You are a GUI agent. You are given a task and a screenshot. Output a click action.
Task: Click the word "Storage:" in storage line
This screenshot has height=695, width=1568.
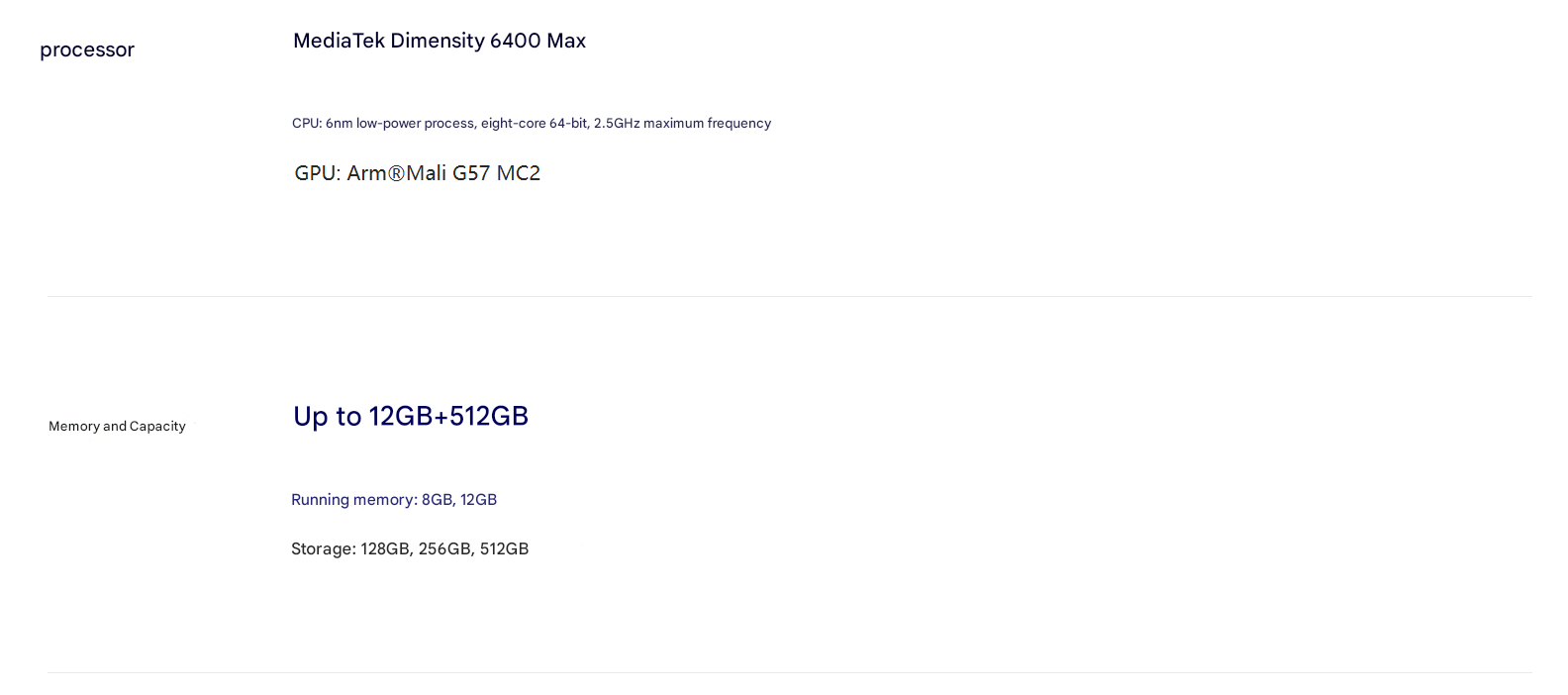[323, 549]
